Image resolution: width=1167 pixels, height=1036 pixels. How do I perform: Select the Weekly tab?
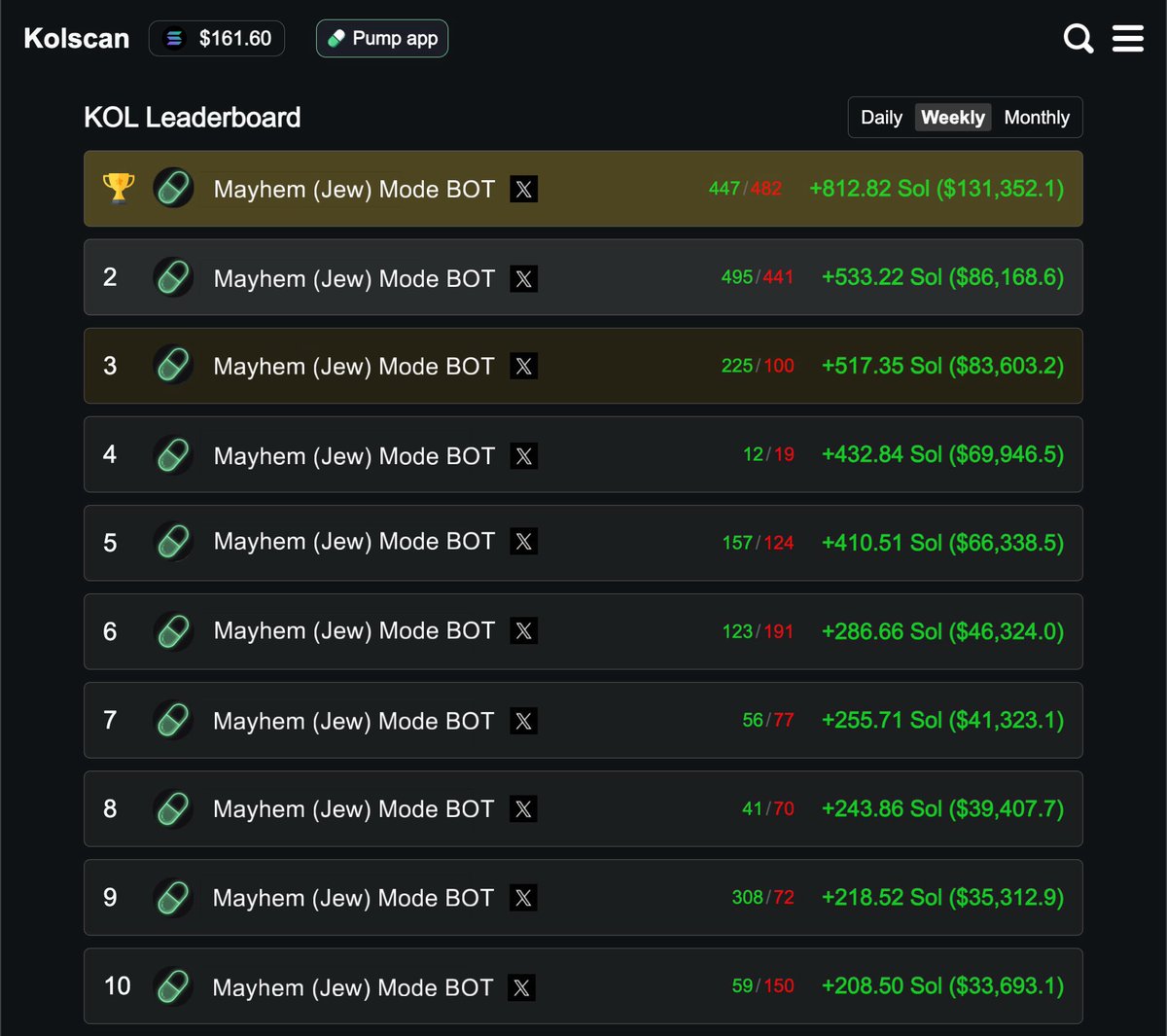tap(953, 118)
